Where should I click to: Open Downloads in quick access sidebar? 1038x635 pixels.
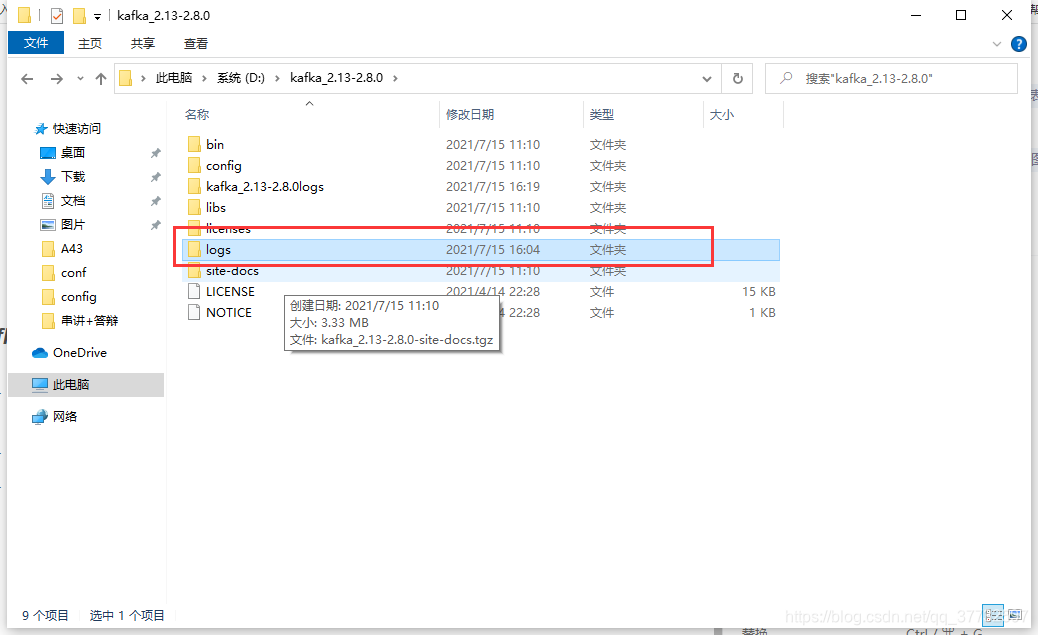click(63, 177)
